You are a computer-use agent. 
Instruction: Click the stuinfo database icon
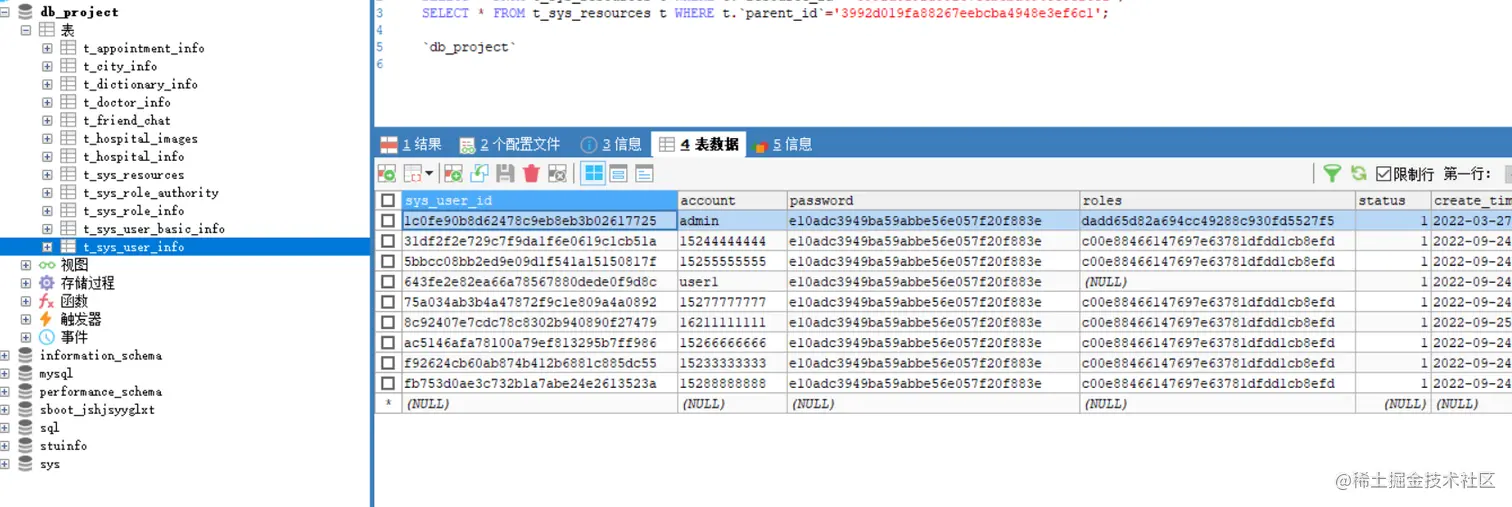(26, 445)
